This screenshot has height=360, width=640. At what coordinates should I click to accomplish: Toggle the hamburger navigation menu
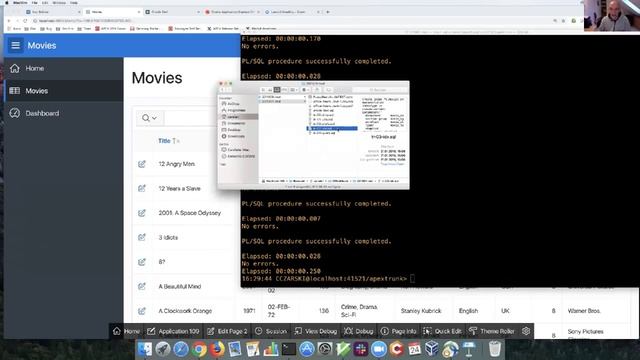tap(16, 45)
